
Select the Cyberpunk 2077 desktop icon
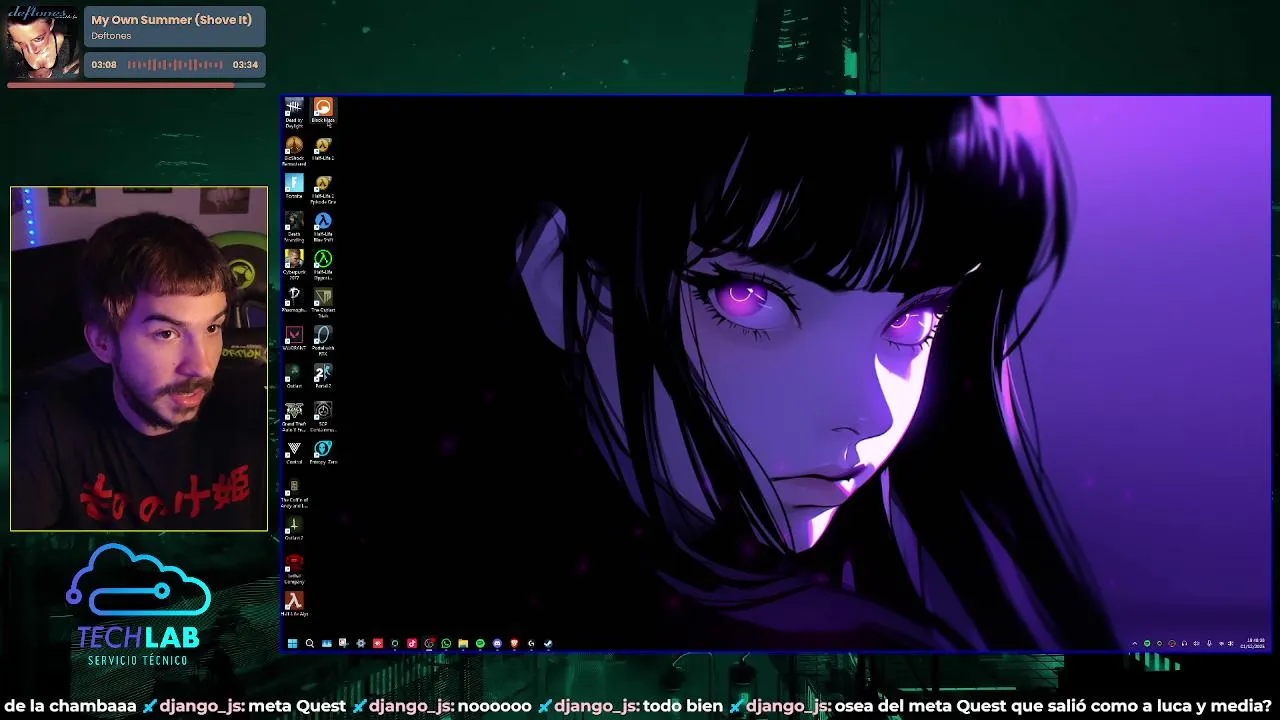(294, 265)
